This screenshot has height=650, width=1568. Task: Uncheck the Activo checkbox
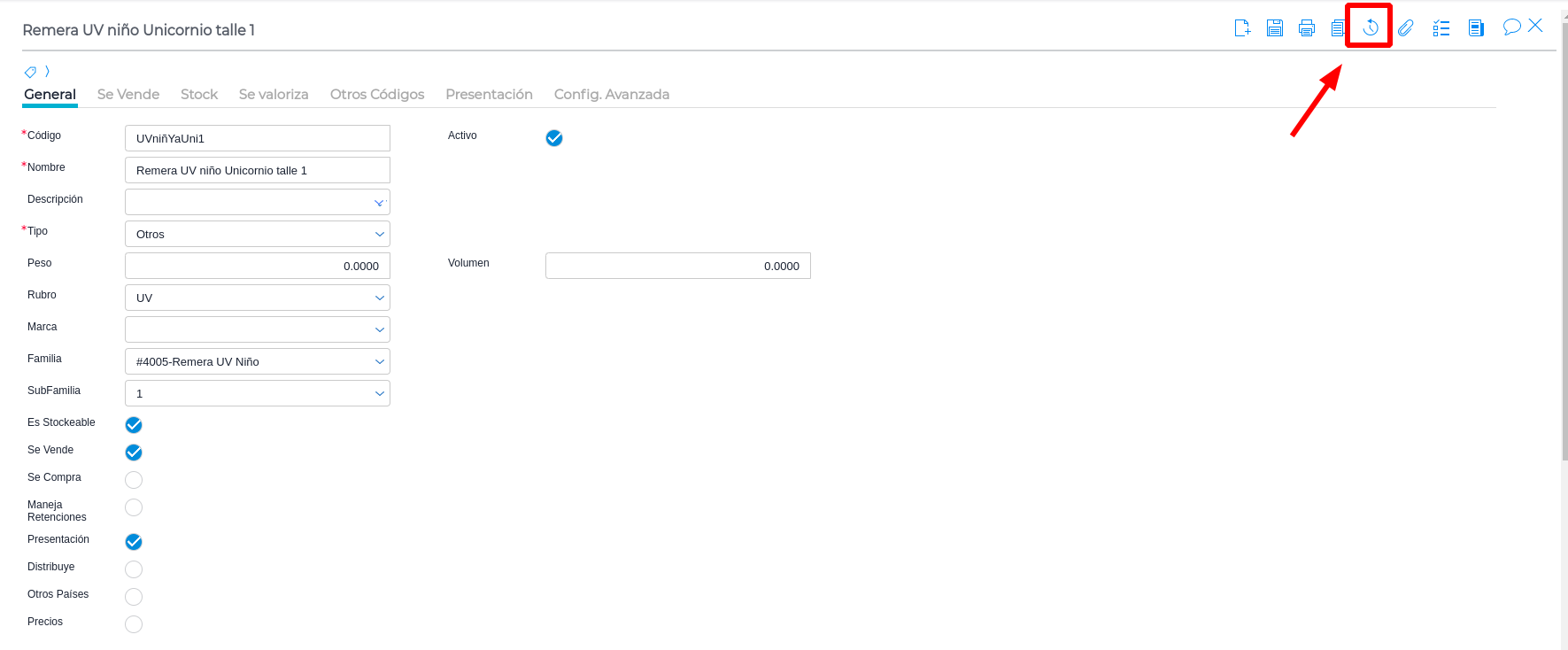pyautogui.click(x=554, y=138)
